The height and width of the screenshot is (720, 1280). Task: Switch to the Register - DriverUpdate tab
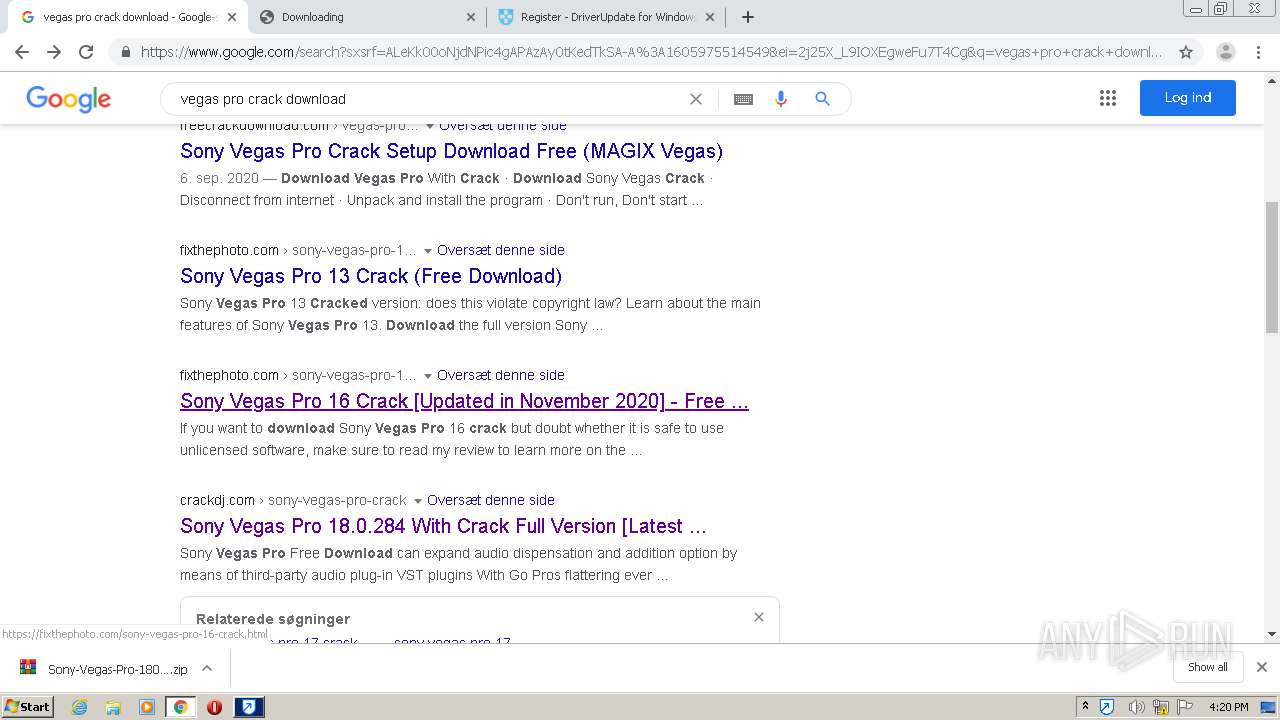606,17
